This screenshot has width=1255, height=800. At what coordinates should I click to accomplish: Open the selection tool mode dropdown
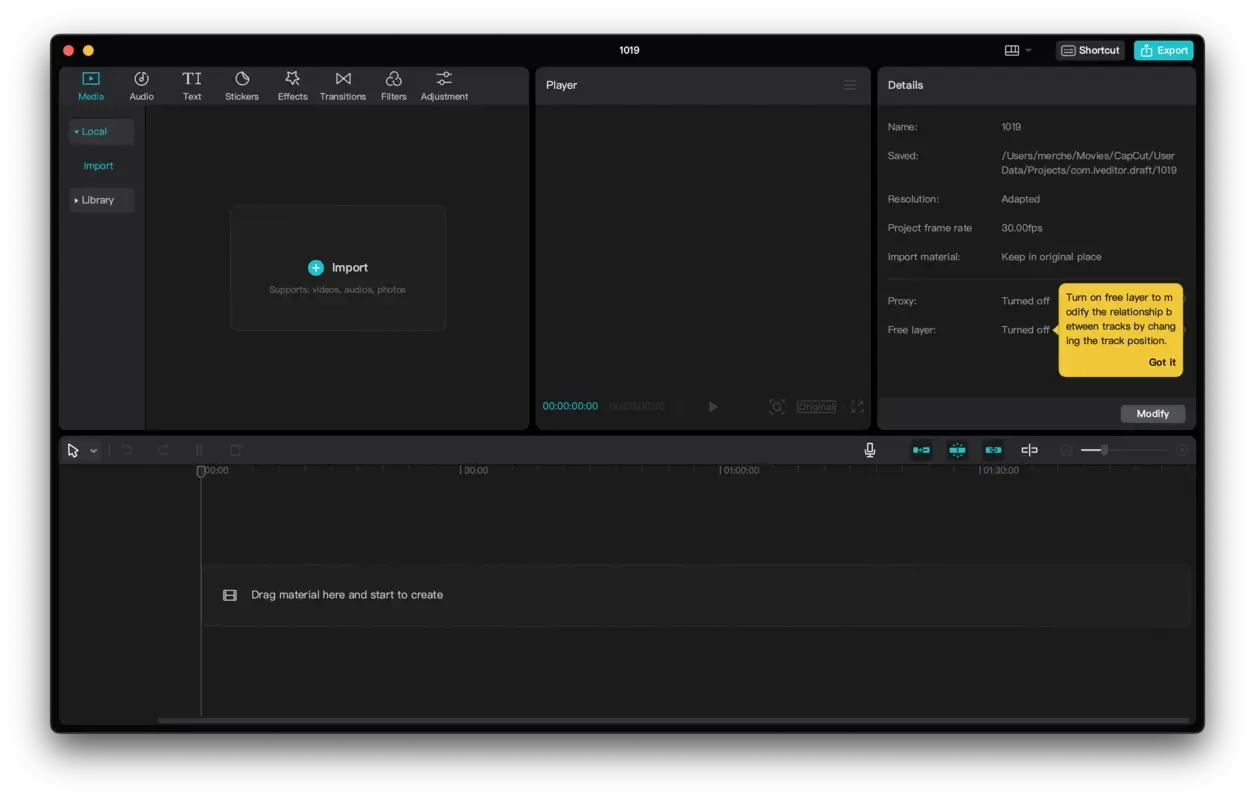tap(94, 451)
